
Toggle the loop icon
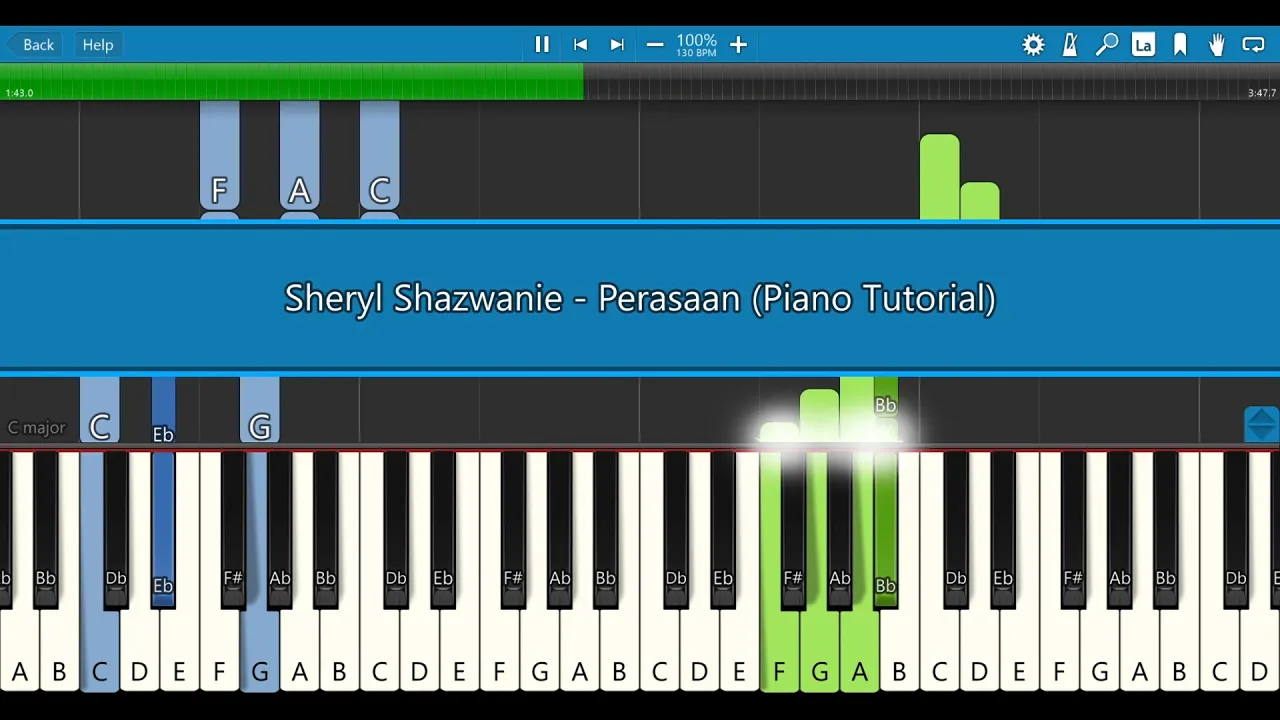(x=1253, y=45)
